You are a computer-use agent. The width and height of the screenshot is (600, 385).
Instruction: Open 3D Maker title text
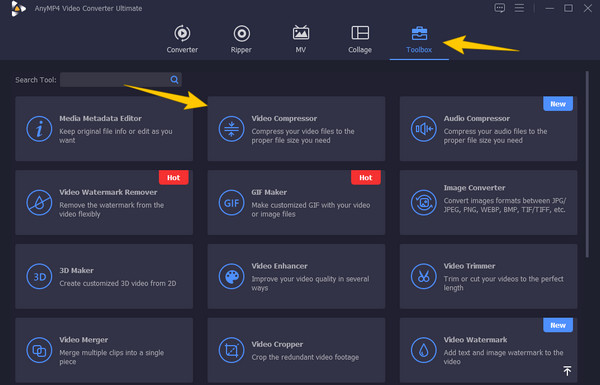[x=76, y=271]
